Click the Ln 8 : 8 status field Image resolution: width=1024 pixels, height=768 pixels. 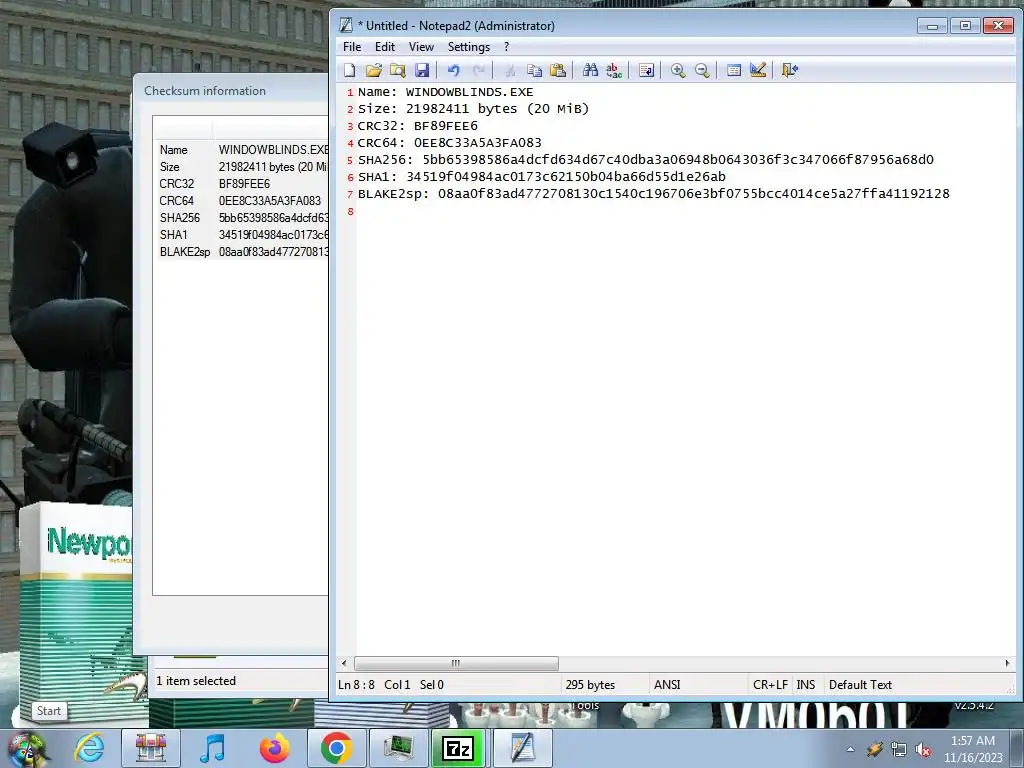(x=357, y=685)
